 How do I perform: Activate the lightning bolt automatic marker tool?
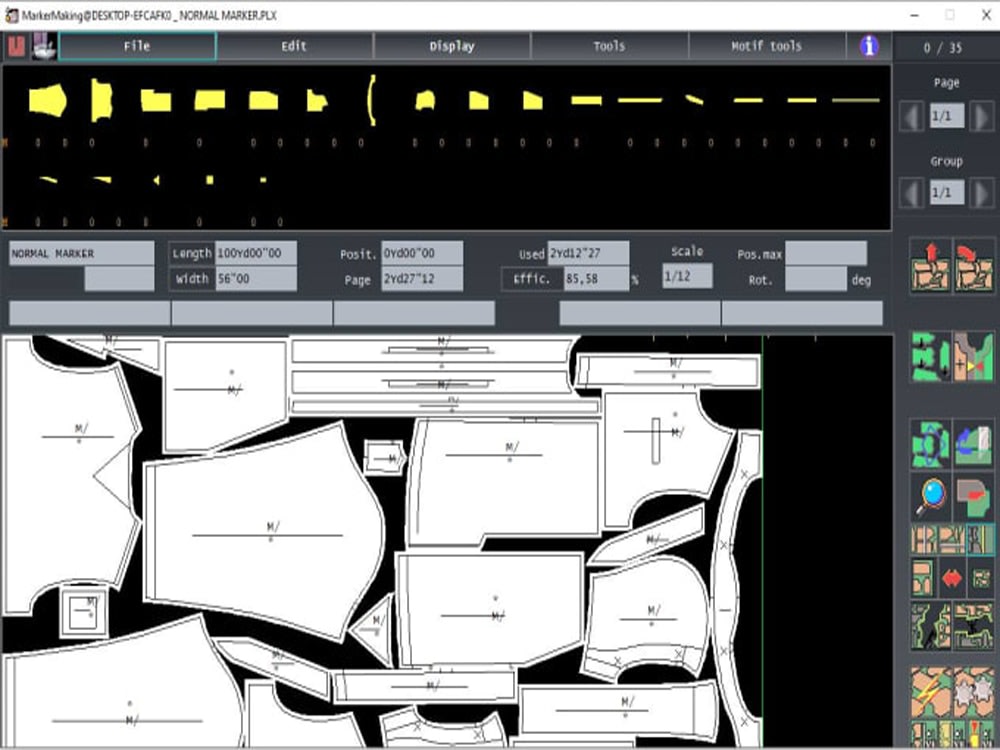[929, 690]
